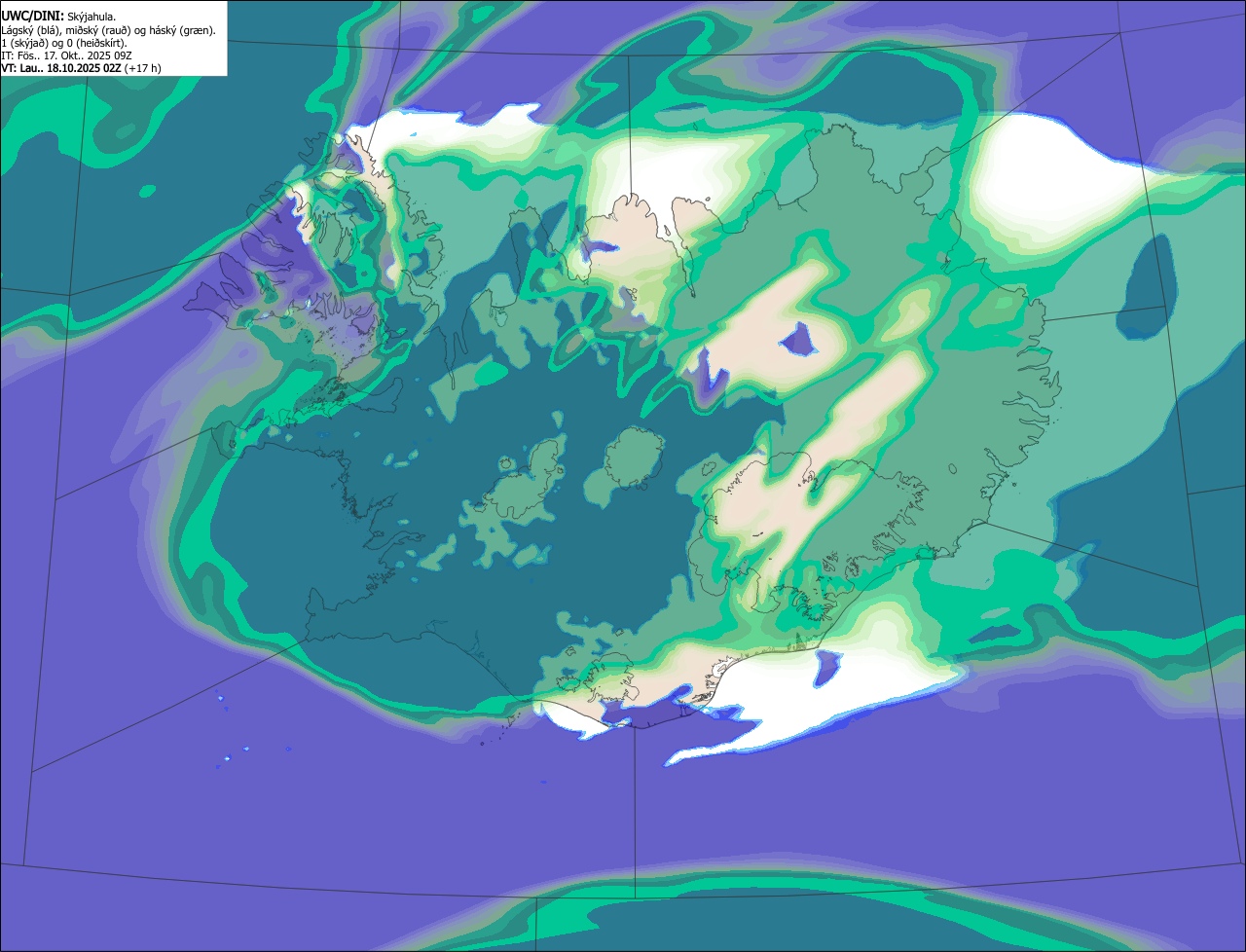Click the 'IT: Fös.. 17. Okt.. 2025 09Z' line

[x=66, y=55]
